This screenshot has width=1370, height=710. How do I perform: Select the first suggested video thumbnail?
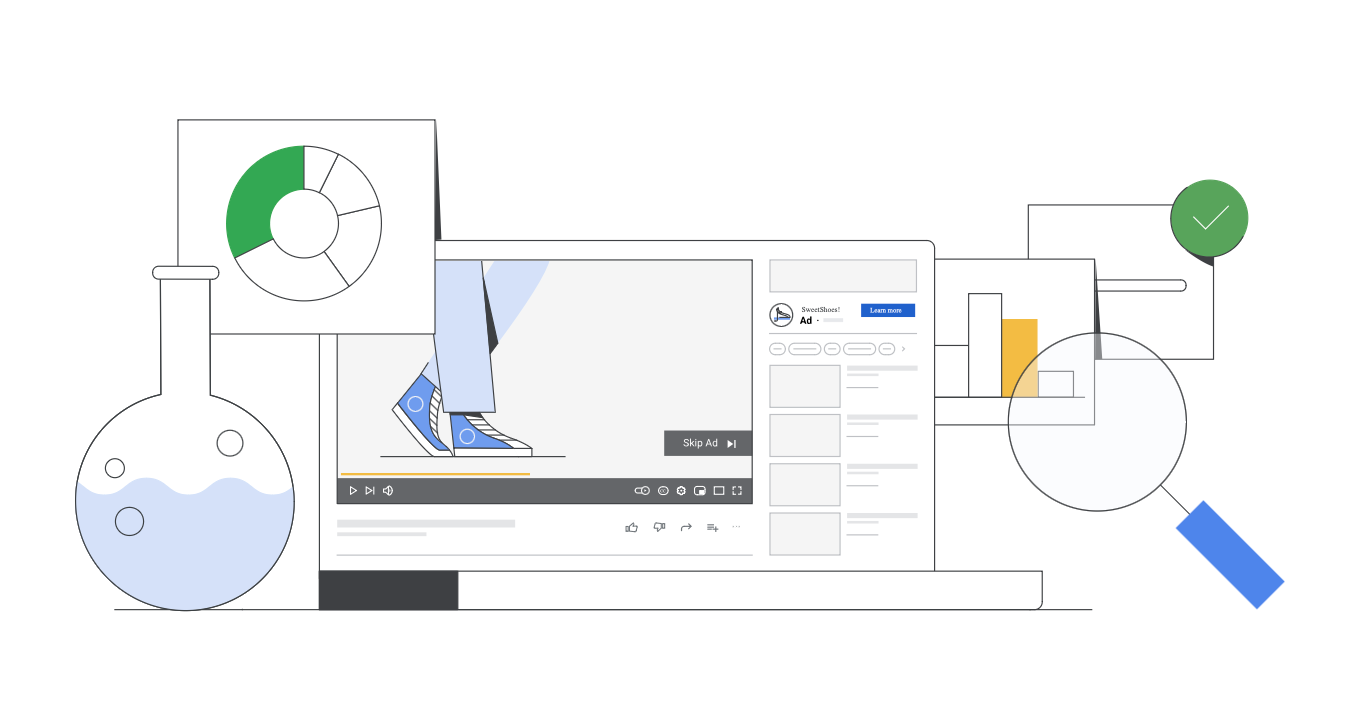804,386
